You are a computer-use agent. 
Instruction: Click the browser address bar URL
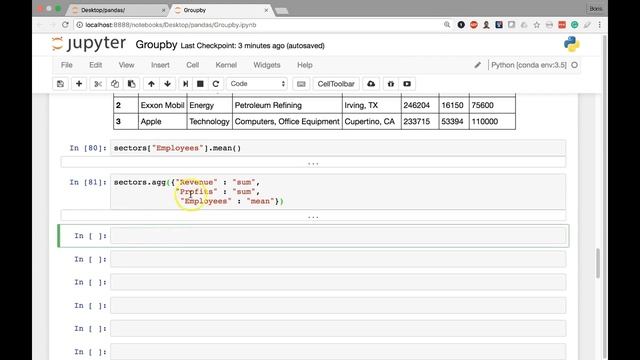171,25
